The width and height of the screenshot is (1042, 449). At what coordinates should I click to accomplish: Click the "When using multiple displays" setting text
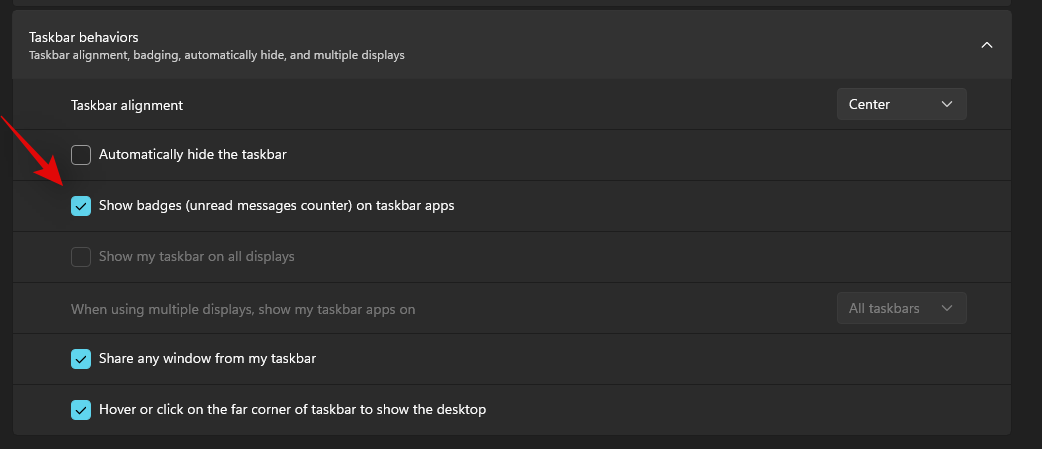[x=243, y=310]
